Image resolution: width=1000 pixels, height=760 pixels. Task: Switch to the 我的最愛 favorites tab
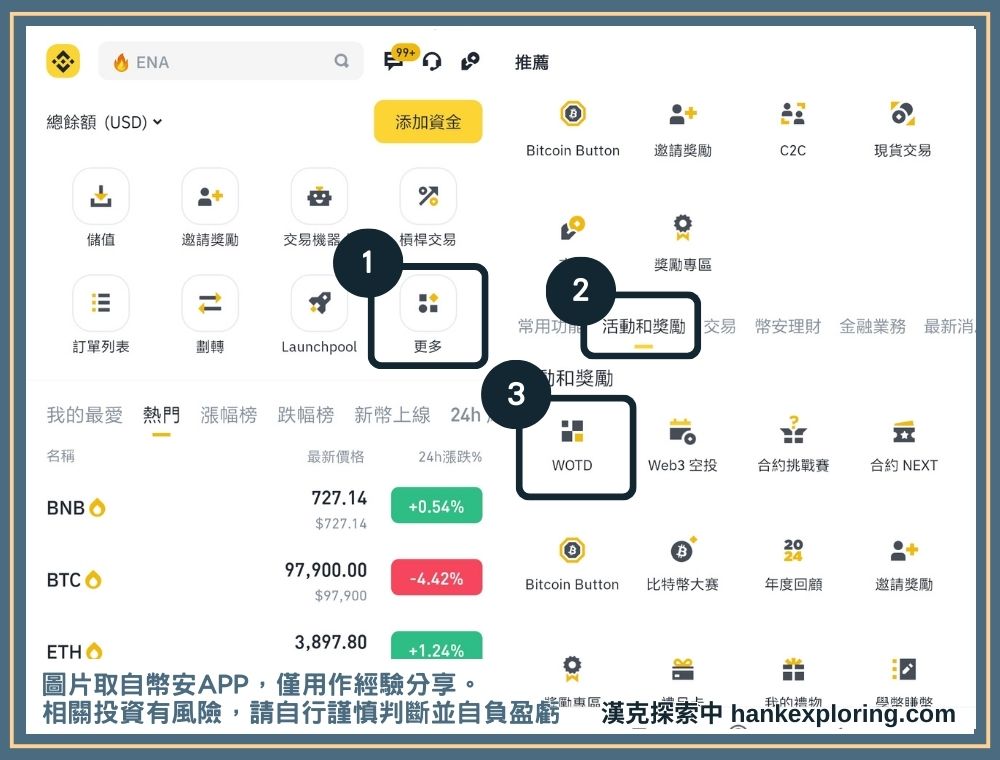(x=84, y=415)
